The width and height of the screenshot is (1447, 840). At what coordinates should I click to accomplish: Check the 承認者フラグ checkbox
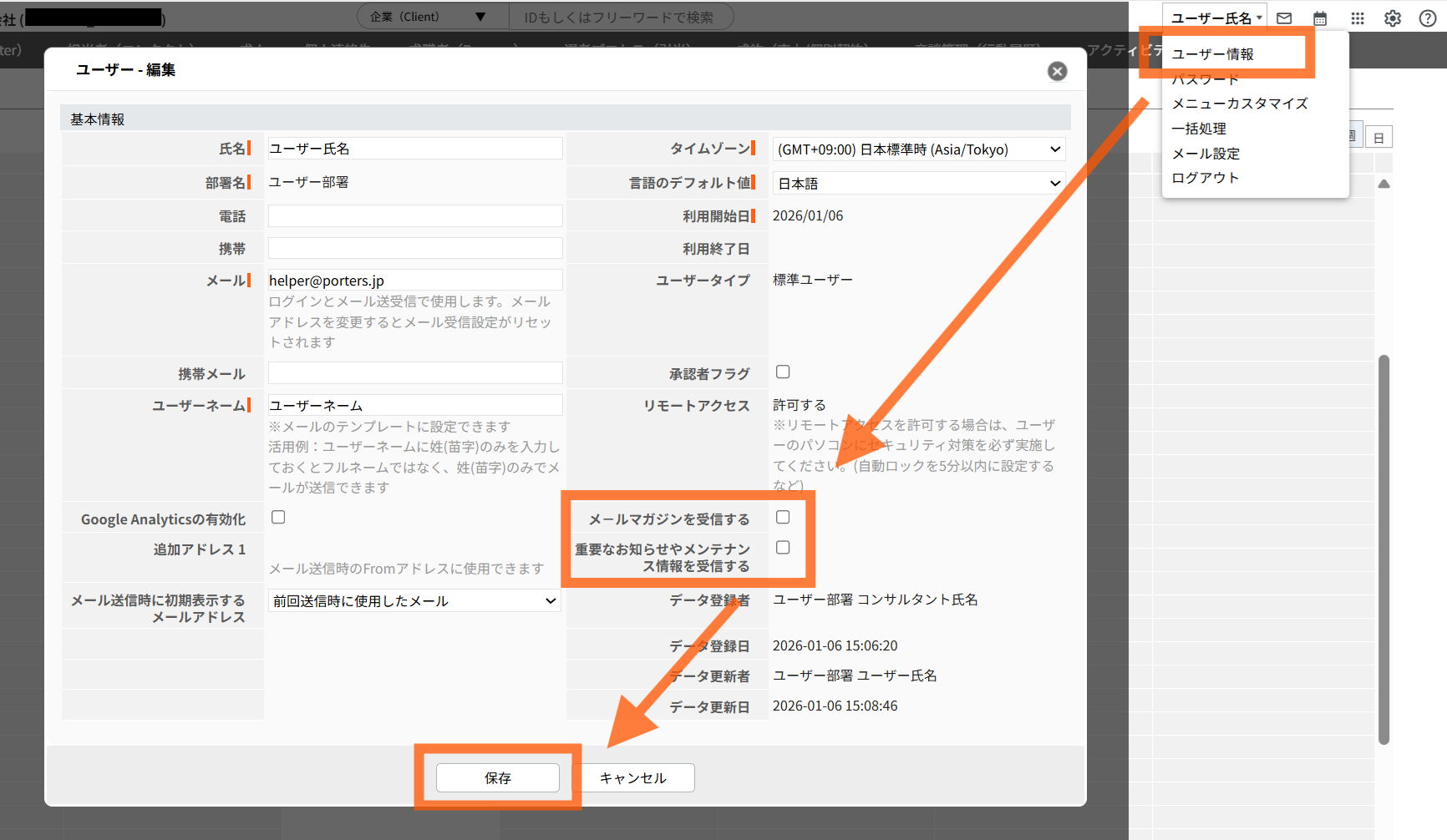pos(782,372)
